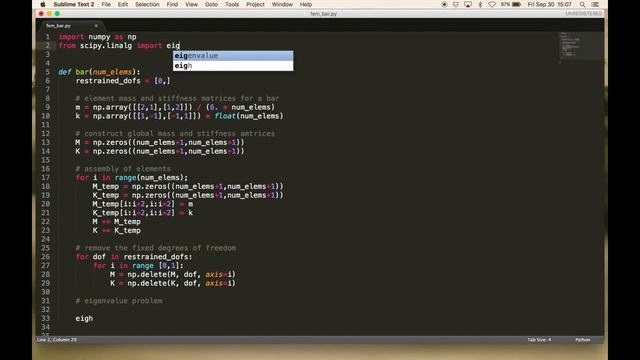Click the Wi-Fi status icon
This screenshot has height=360, width=640.
pos(492,4)
